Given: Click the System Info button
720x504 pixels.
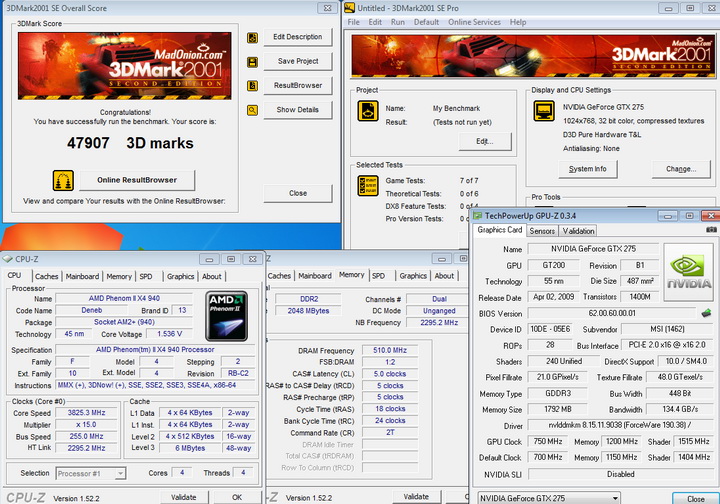Looking at the screenshot, I should click(x=587, y=169).
